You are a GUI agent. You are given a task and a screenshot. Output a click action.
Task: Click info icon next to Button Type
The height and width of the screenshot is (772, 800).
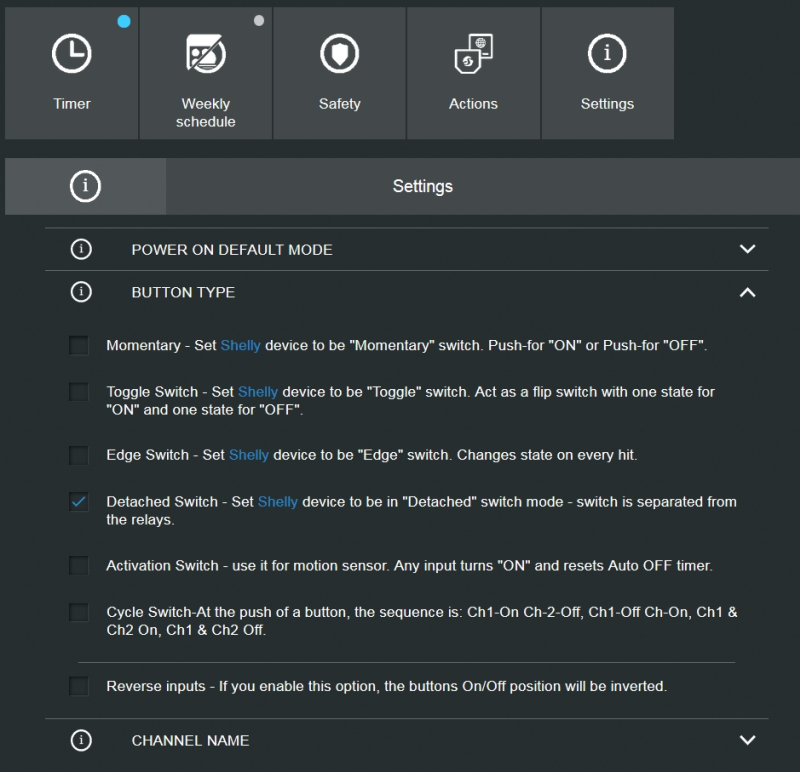point(81,292)
